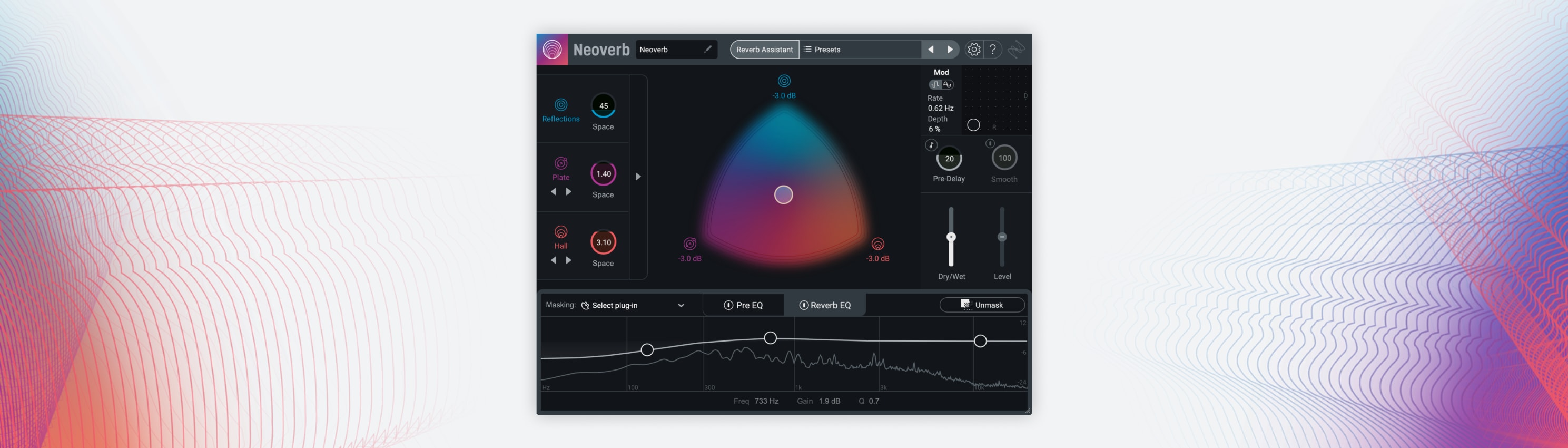Click the Q value 0.7

pos(873,401)
